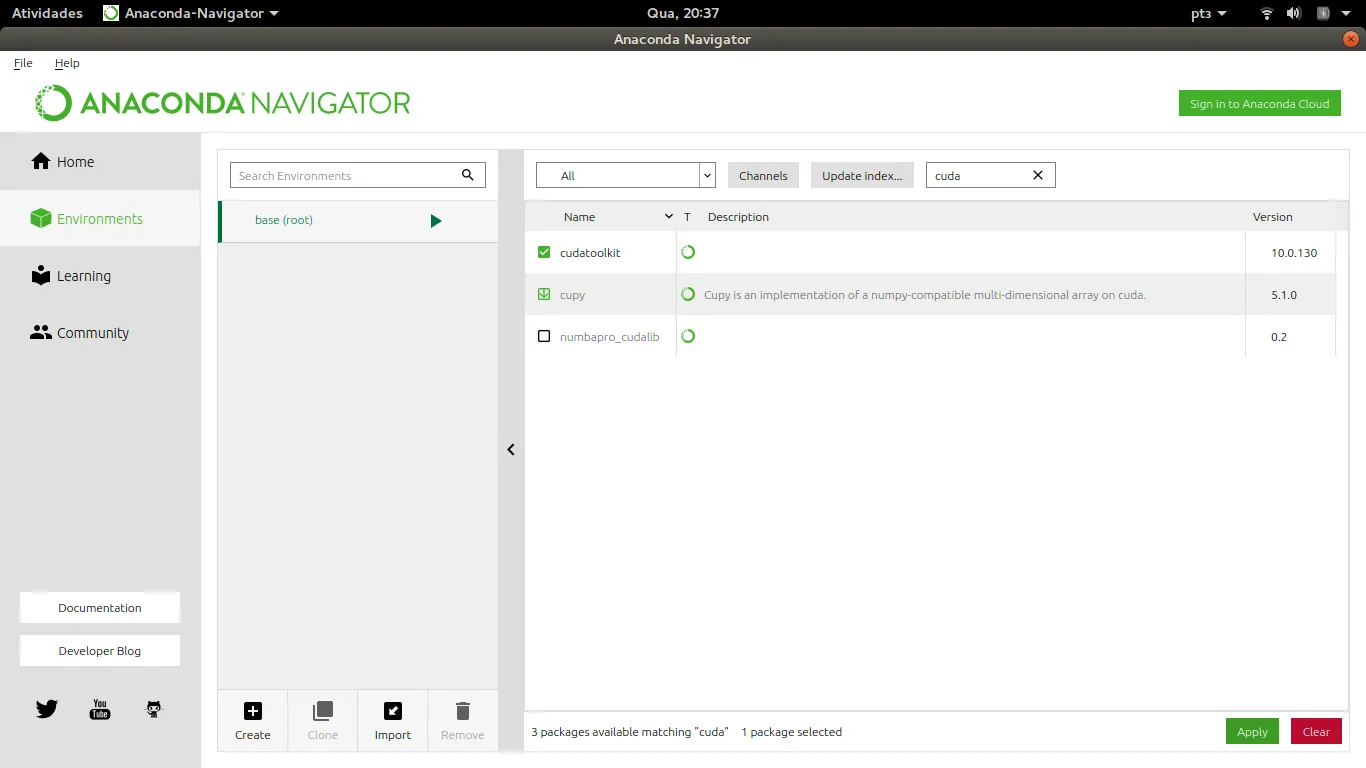Select the base (root) environment
The image size is (1366, 768).
358,221
